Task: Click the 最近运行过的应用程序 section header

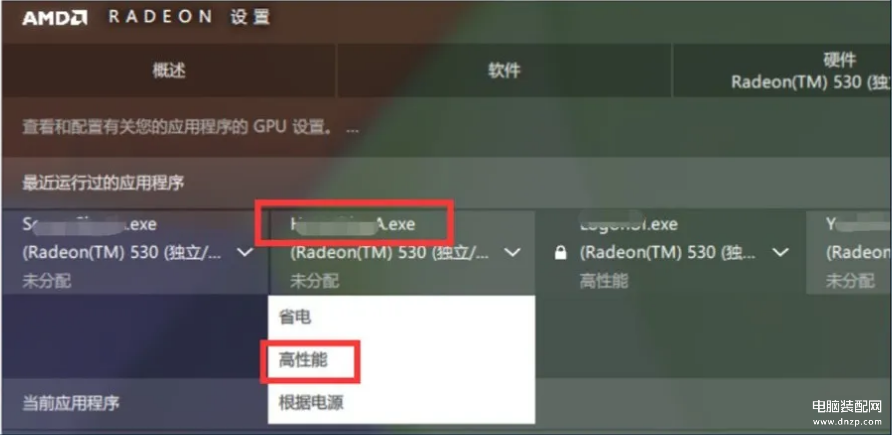Action: [103, 183]
